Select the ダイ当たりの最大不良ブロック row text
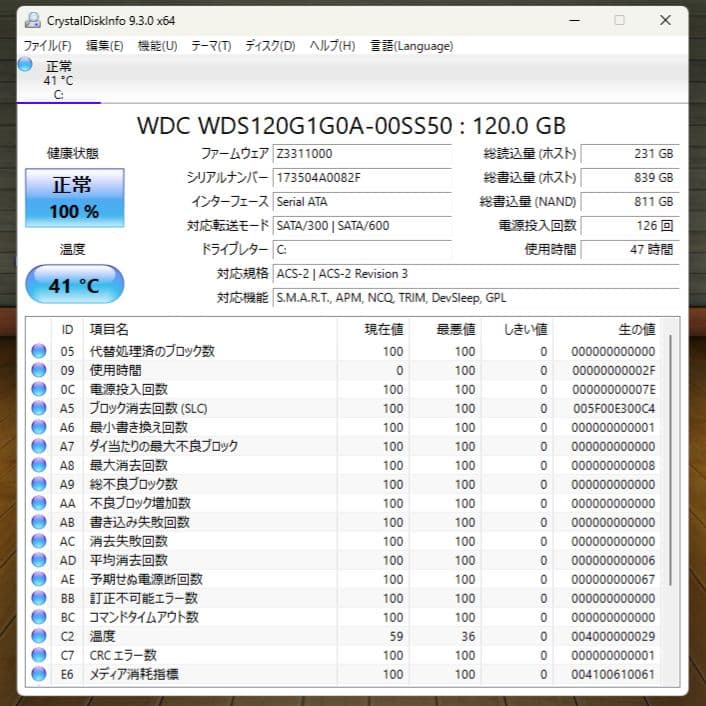This screenshot has height=706, width=706. (x=163, y=446)
